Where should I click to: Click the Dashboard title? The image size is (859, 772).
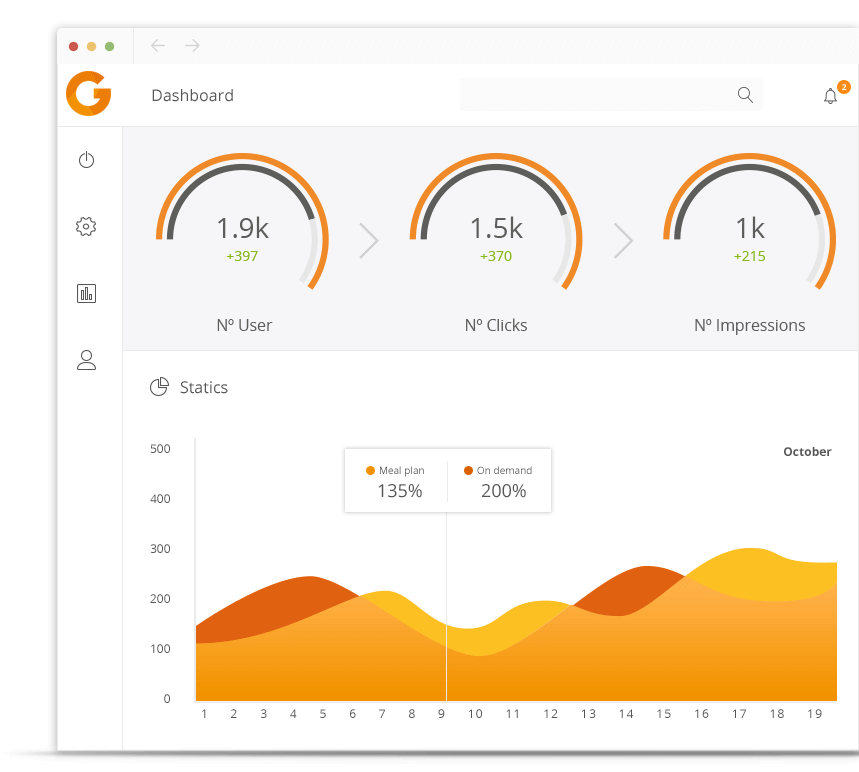click(192, 96)
